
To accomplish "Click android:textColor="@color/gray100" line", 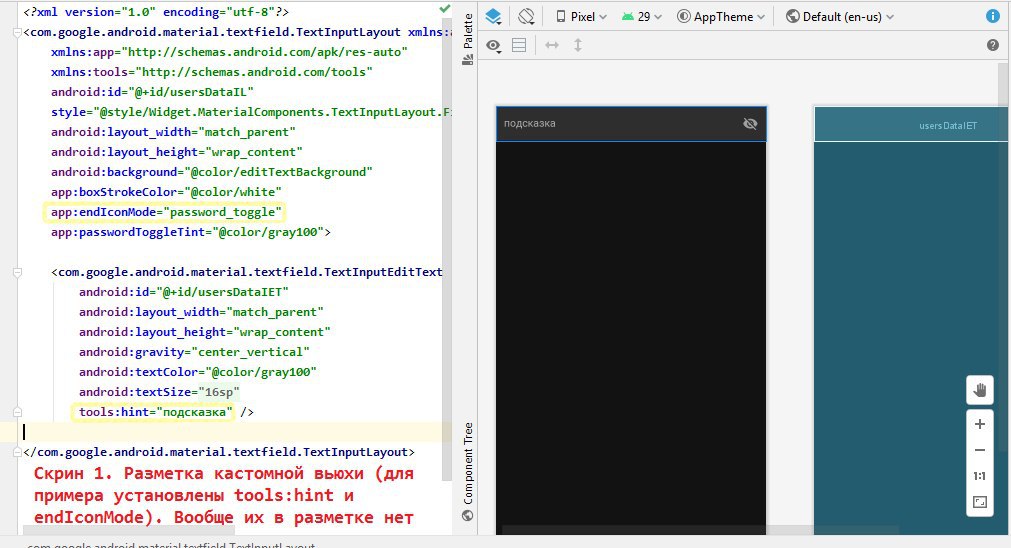I will tap(198, 372).
